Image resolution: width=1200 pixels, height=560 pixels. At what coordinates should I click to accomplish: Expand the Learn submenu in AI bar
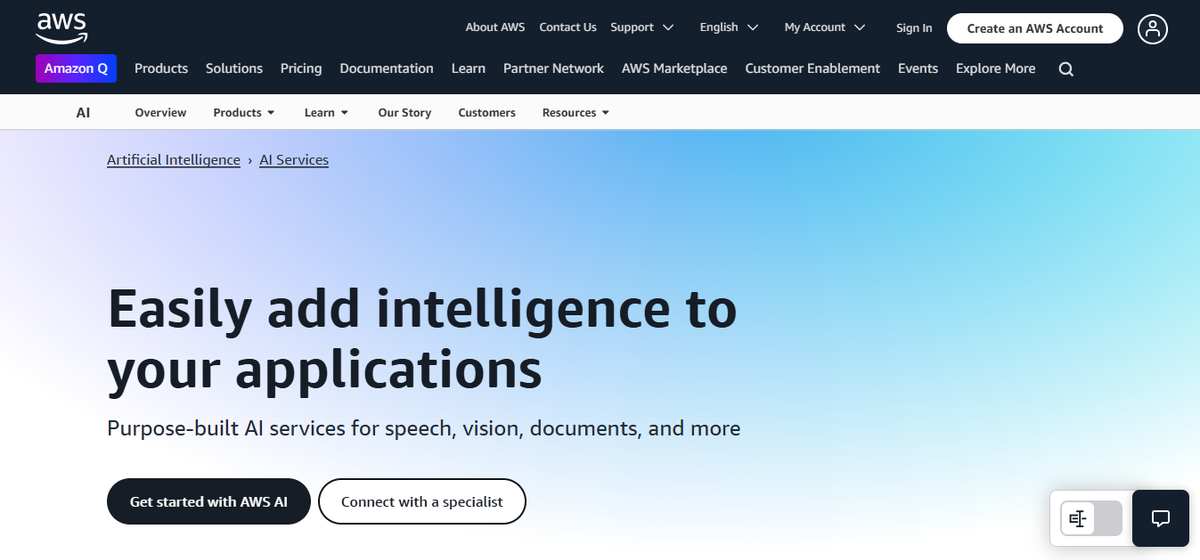(326, 113)
